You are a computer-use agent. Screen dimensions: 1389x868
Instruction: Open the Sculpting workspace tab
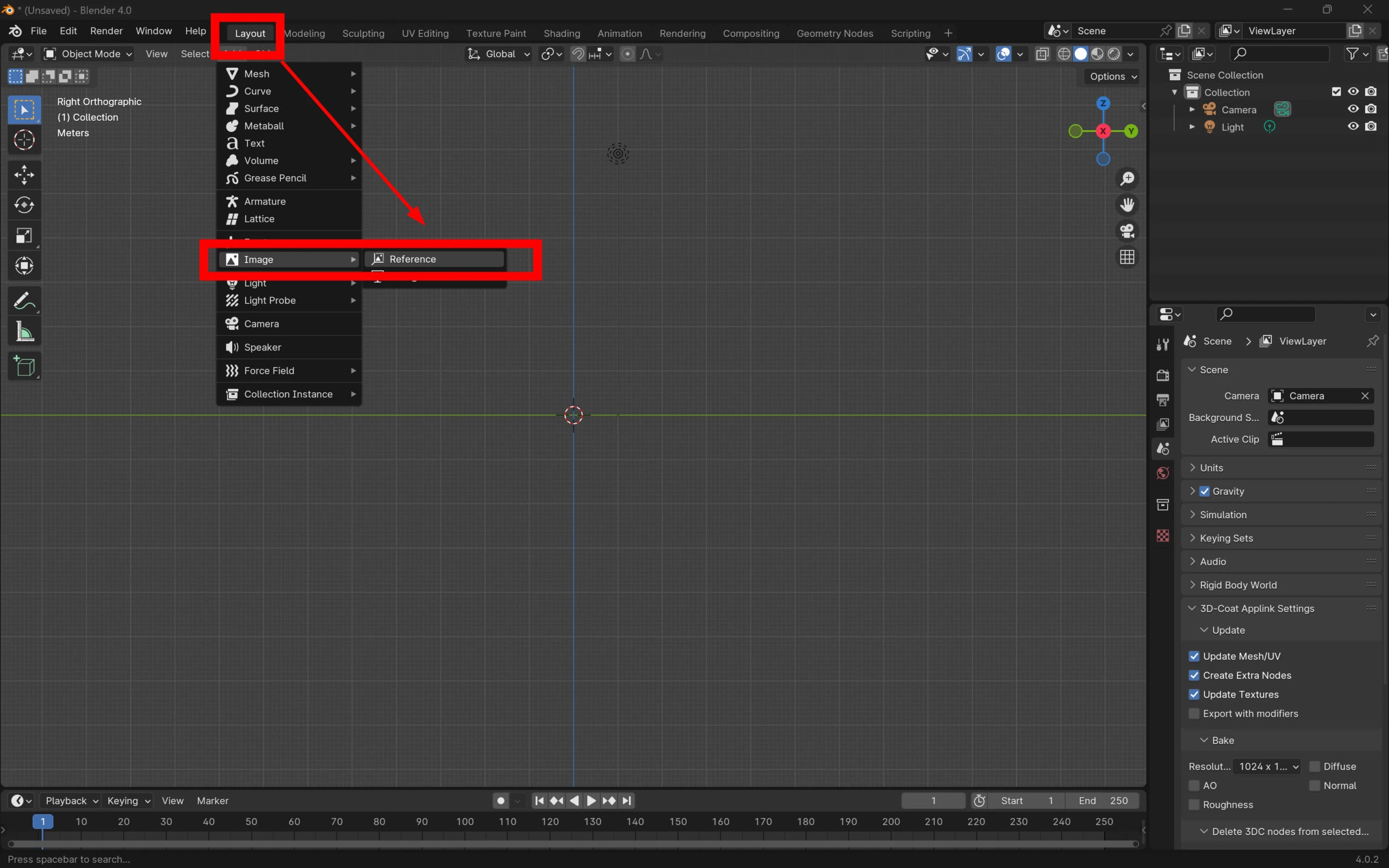363,33
